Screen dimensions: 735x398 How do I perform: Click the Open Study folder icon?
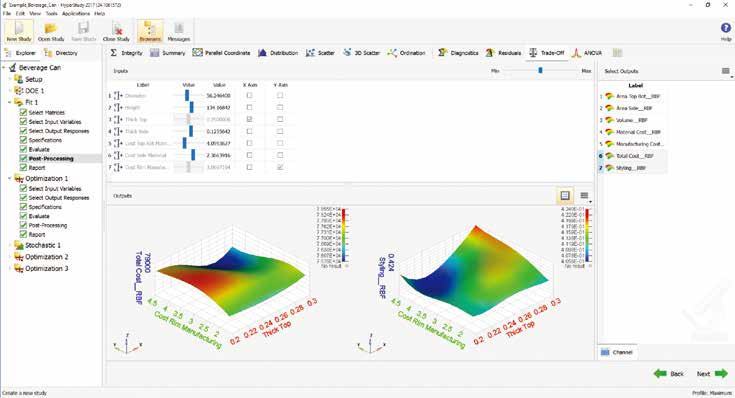point(51,29)
